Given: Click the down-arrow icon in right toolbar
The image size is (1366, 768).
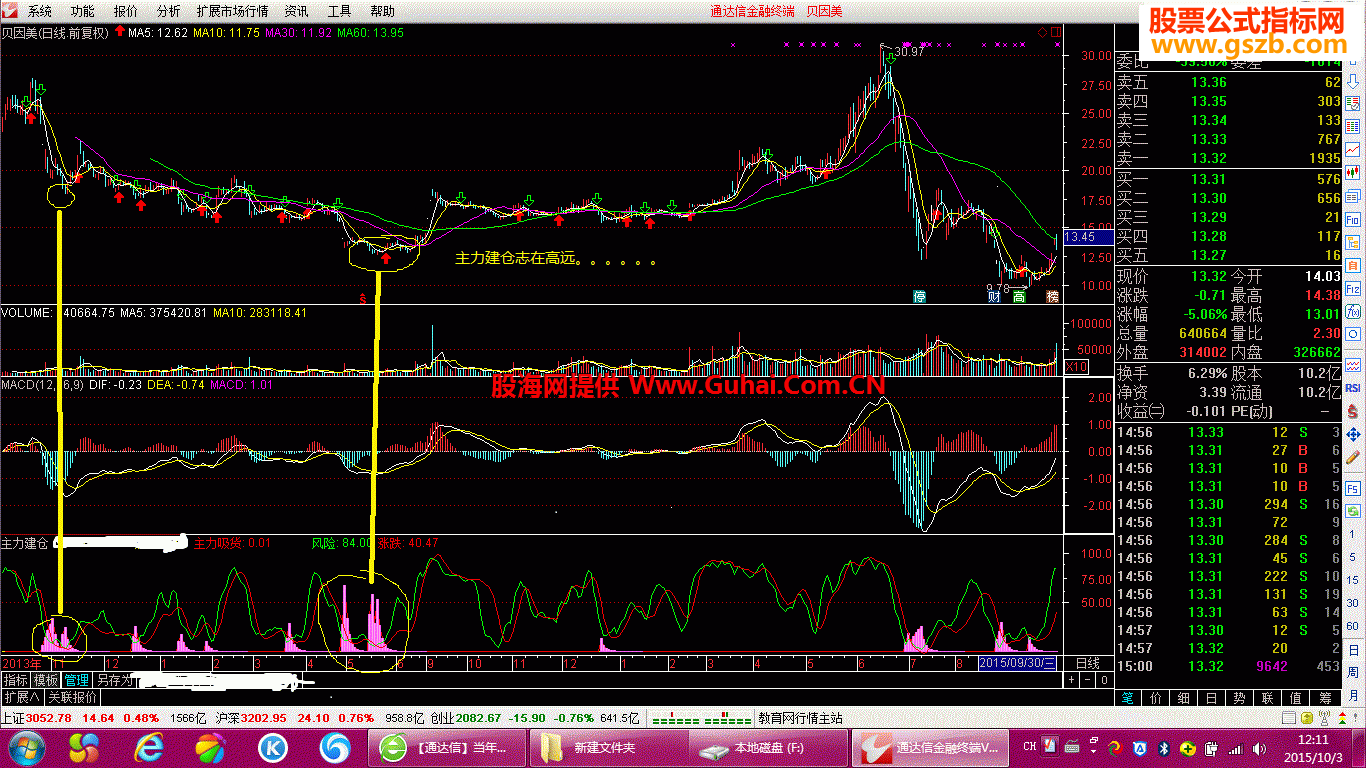Looking at the screenshot, I should (x=1352, y=80).
